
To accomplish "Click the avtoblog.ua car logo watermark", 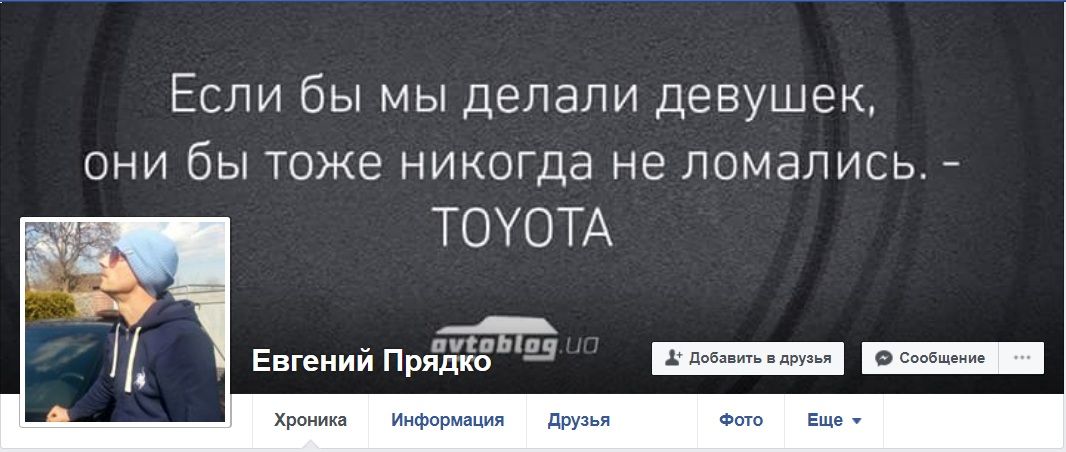I will coord(514,338).
